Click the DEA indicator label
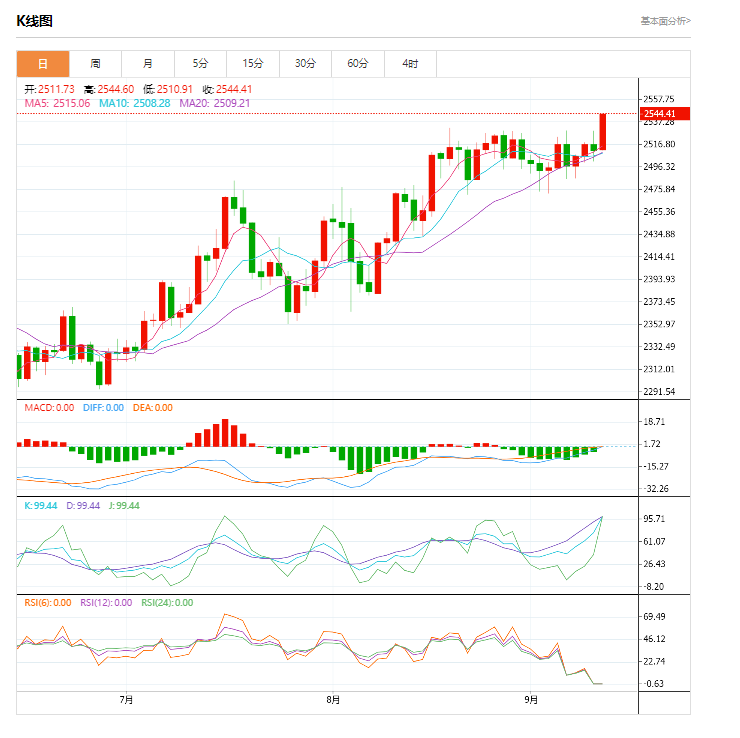 (152, 408)
